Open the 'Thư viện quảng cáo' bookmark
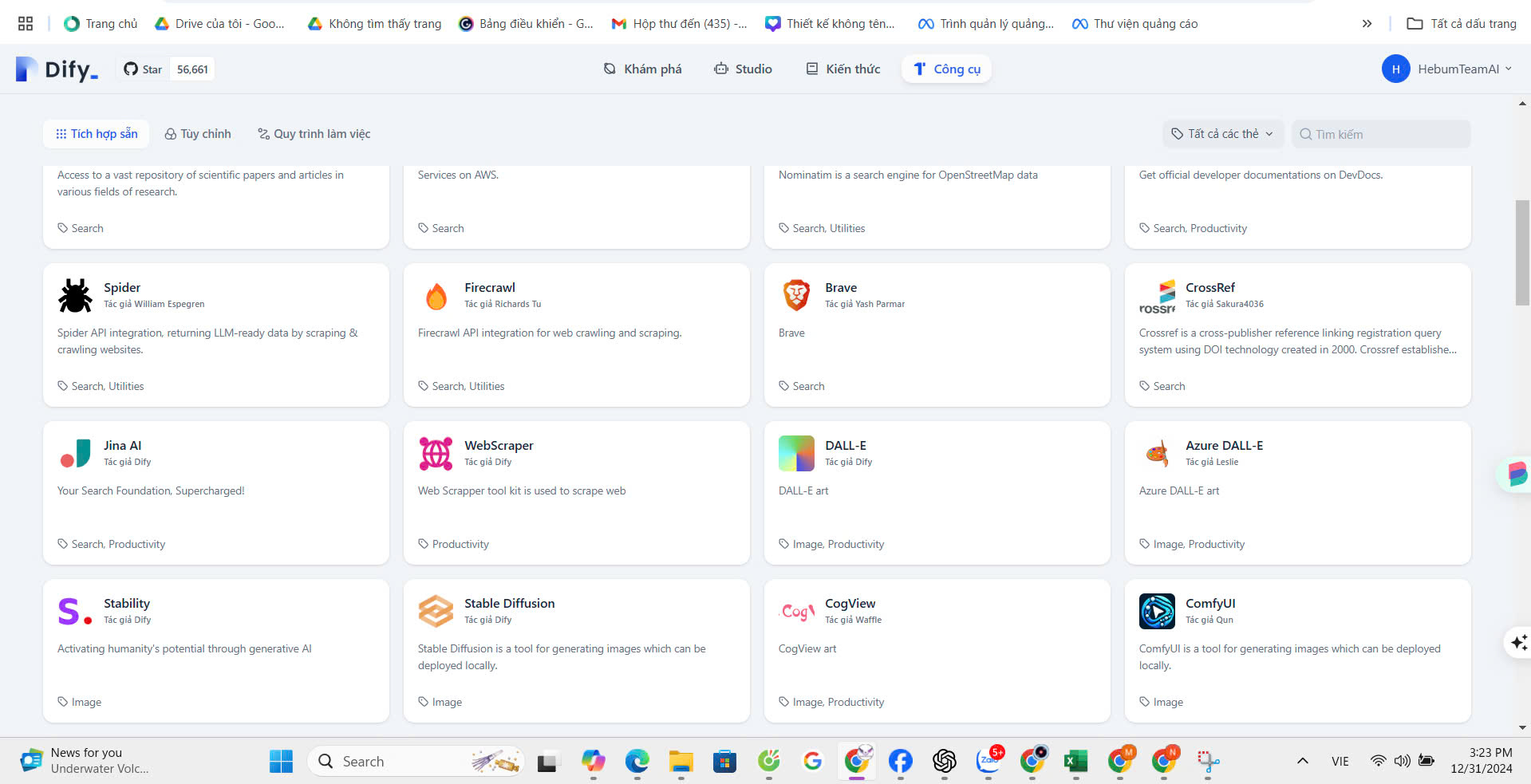Viewport: 1531px width, 784px height. (1134, 24)
